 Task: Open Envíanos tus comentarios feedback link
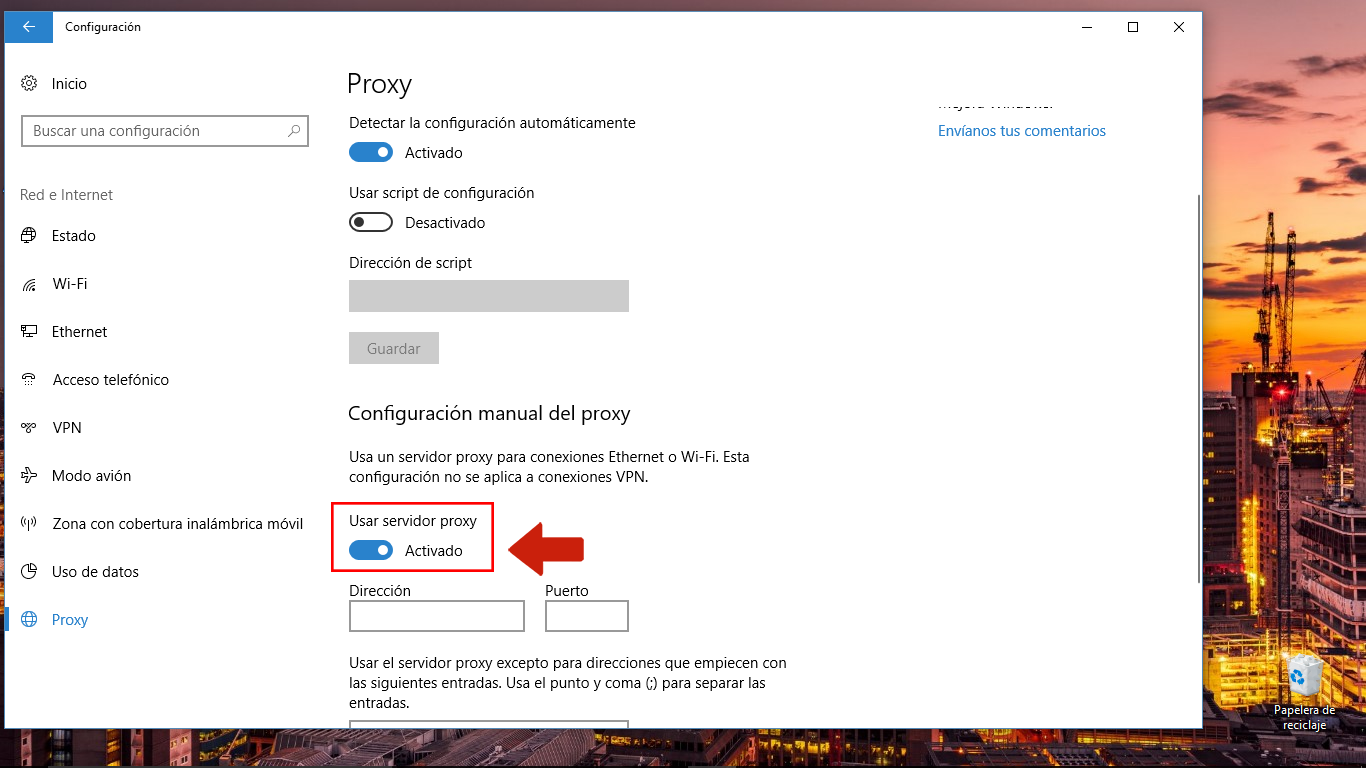click(x=1021, y=130)
